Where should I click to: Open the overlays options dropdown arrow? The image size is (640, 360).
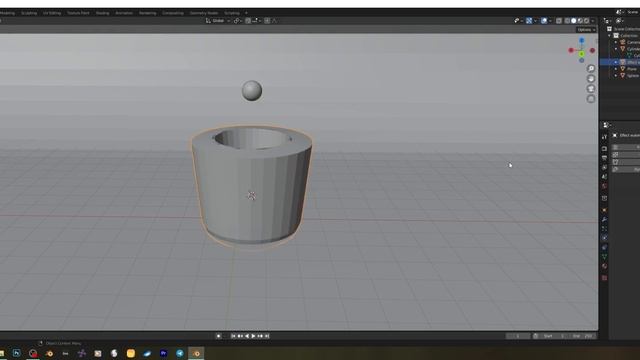pos(550,21)
